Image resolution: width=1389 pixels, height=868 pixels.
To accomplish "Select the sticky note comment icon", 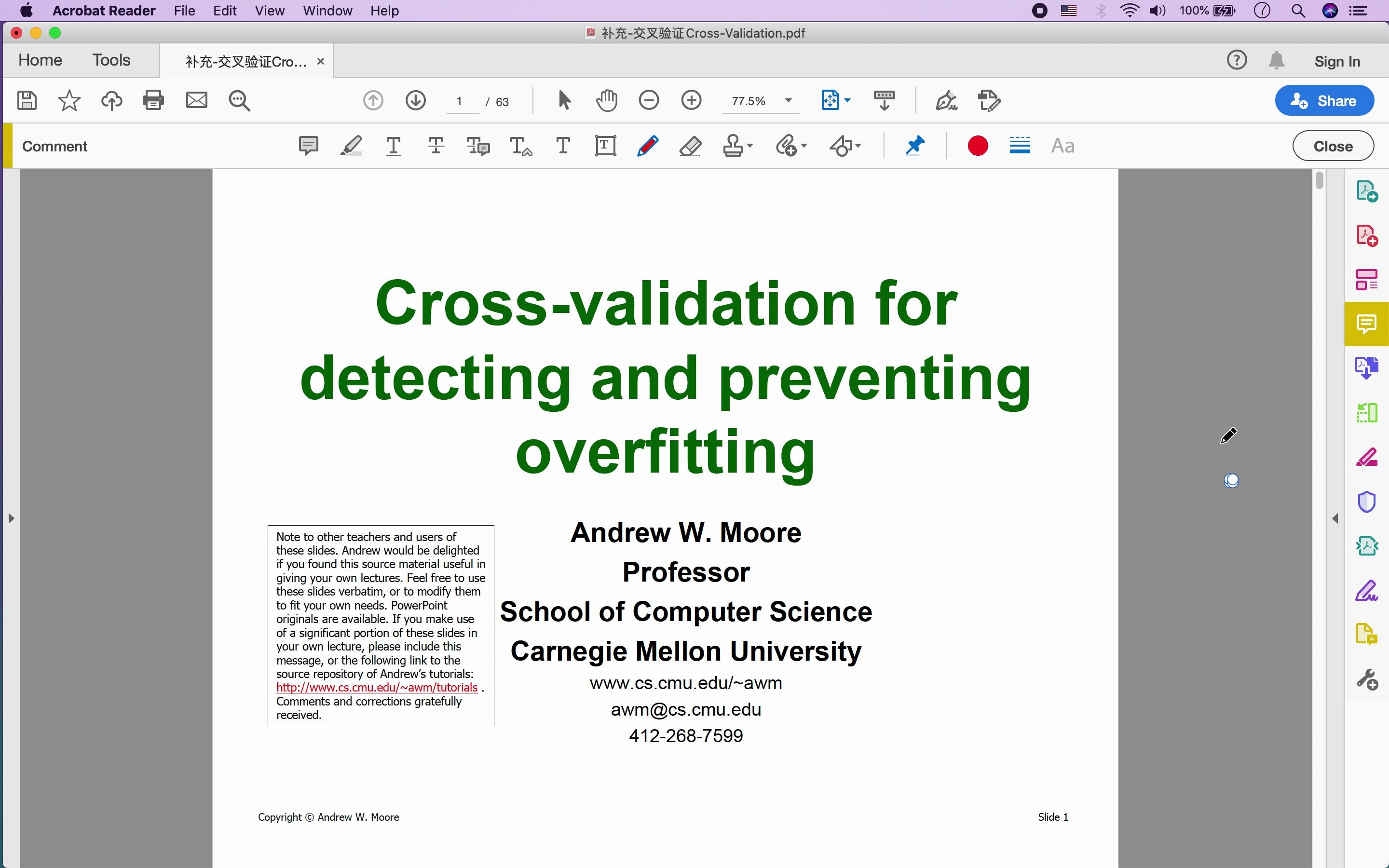I will [307, 145].
